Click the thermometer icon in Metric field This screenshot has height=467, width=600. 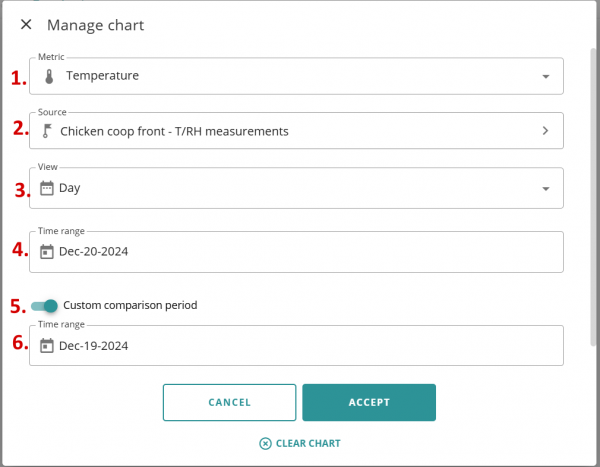48,76
